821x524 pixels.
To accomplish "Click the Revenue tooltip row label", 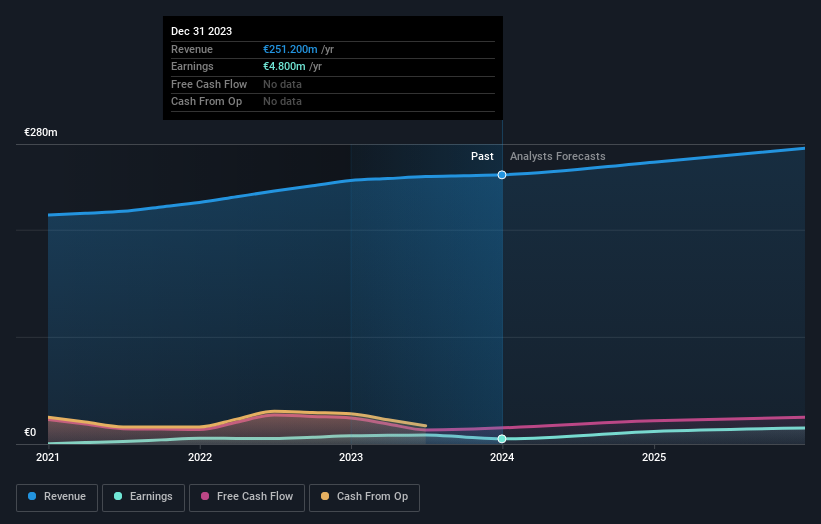I will tap(192, 49).
